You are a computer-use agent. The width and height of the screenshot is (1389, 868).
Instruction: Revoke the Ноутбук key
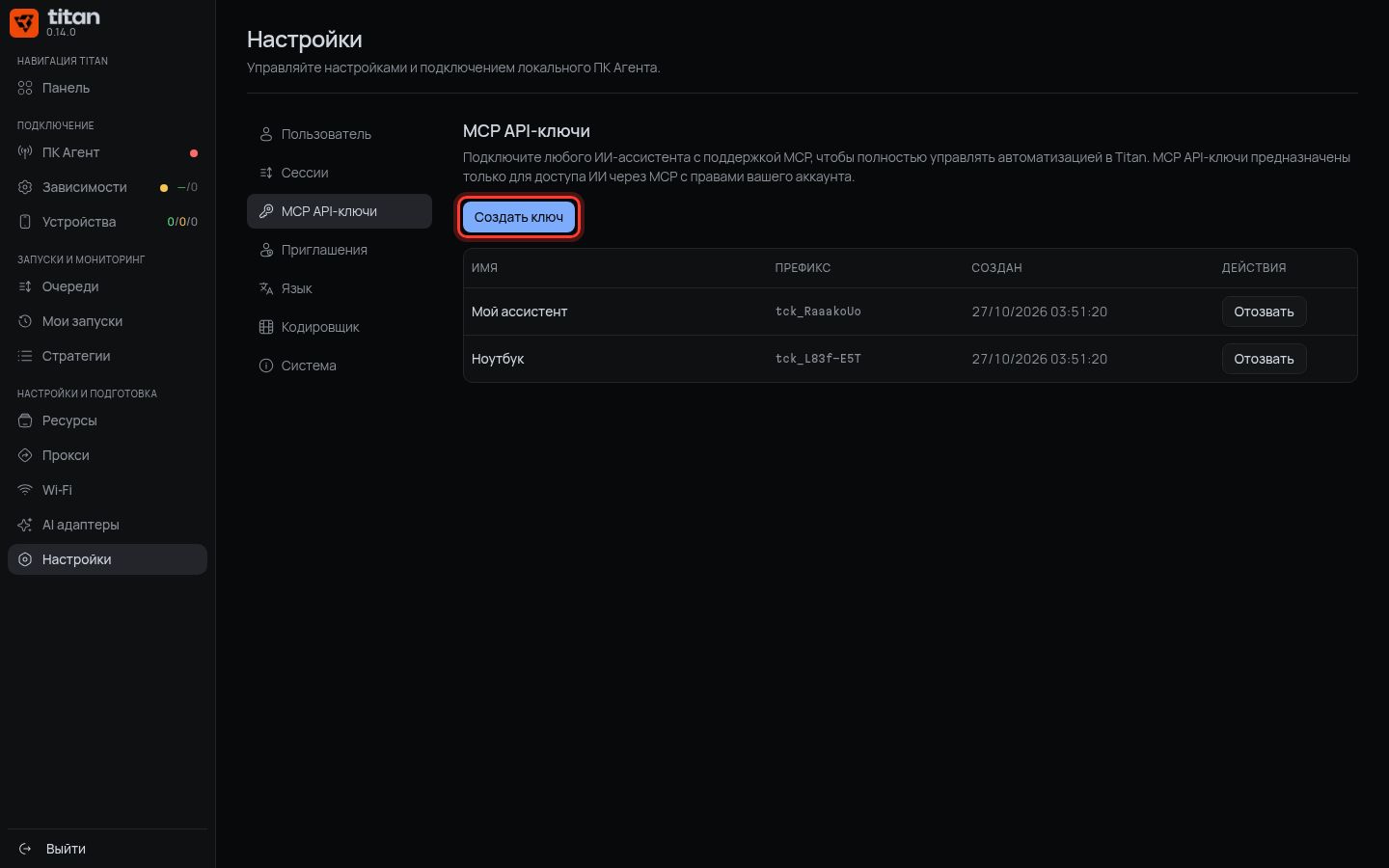[x=1264, y=359]
